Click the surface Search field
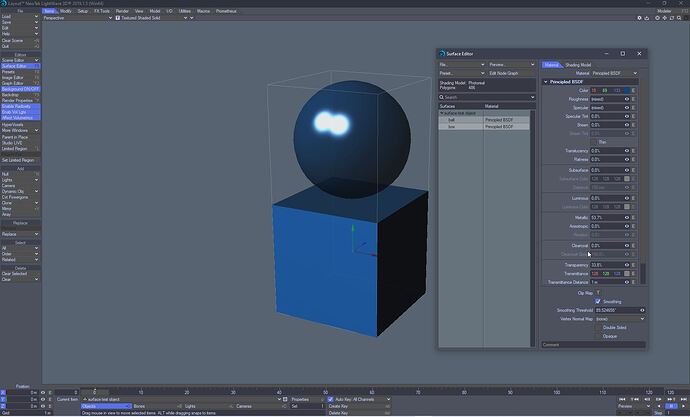Image resolution: width=690 pixels, height=417 pixels. [487, 97]
